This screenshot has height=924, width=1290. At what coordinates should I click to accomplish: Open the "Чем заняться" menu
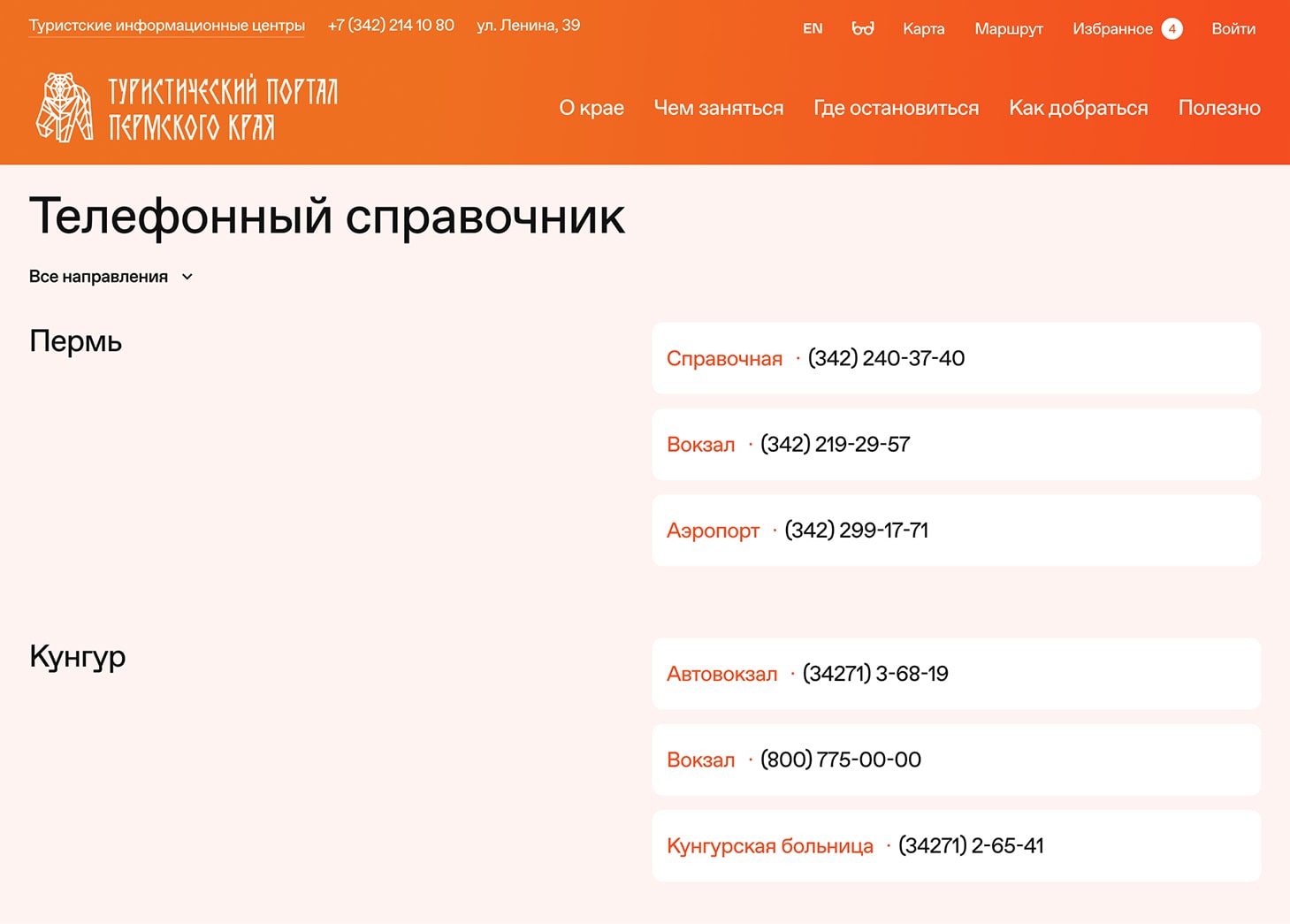click(718, 108)
